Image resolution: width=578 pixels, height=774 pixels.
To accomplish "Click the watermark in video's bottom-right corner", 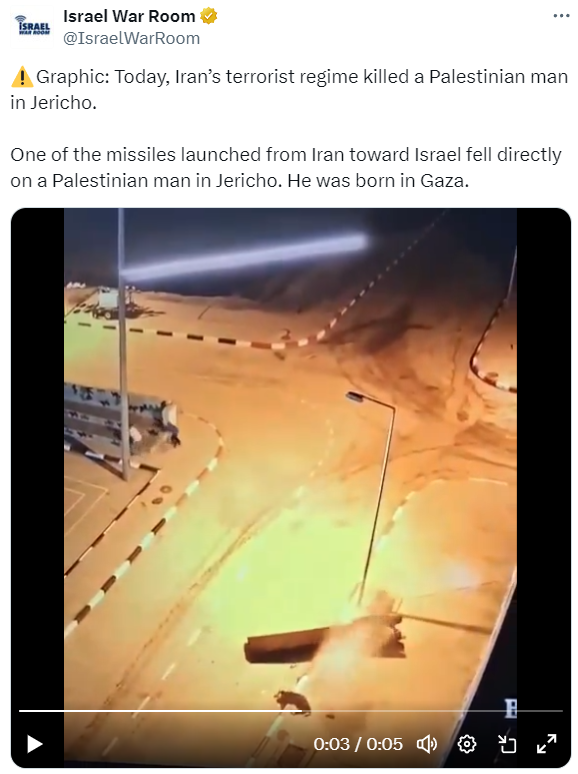I will point(510,708).
